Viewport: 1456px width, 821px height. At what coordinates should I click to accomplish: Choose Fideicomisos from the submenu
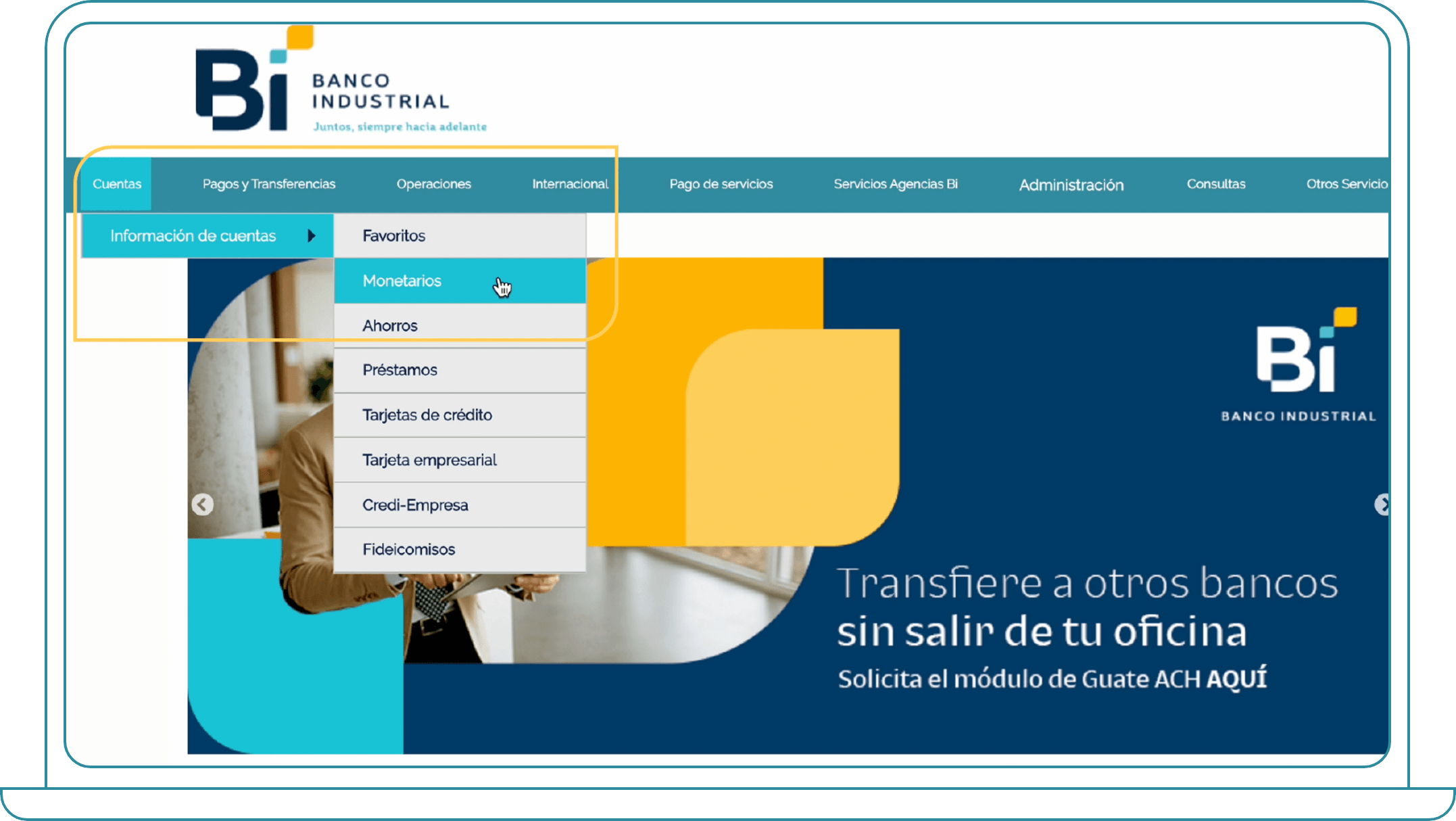point(460,549)
